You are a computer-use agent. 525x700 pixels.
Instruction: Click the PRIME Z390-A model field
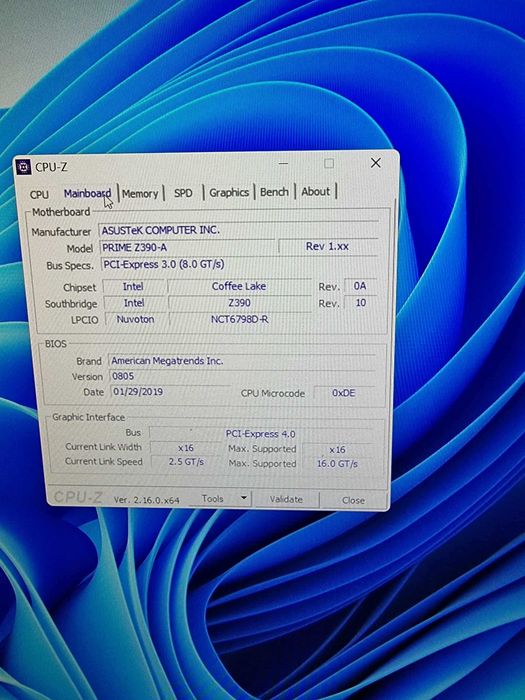187,247
